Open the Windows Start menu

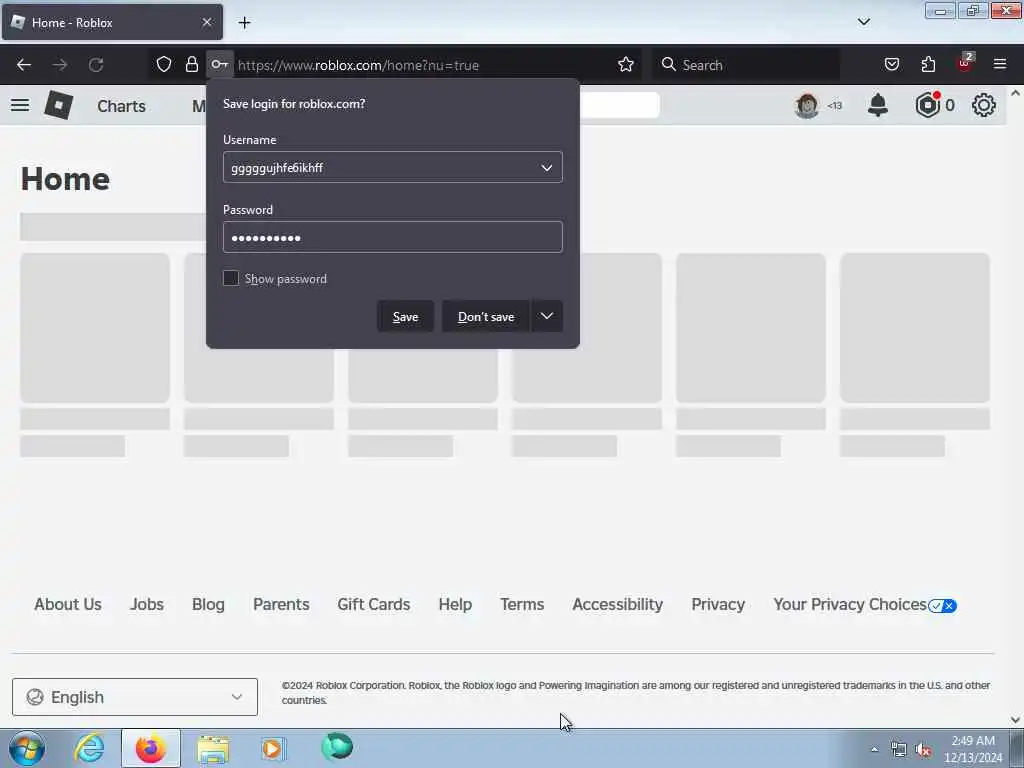point(27,748)
